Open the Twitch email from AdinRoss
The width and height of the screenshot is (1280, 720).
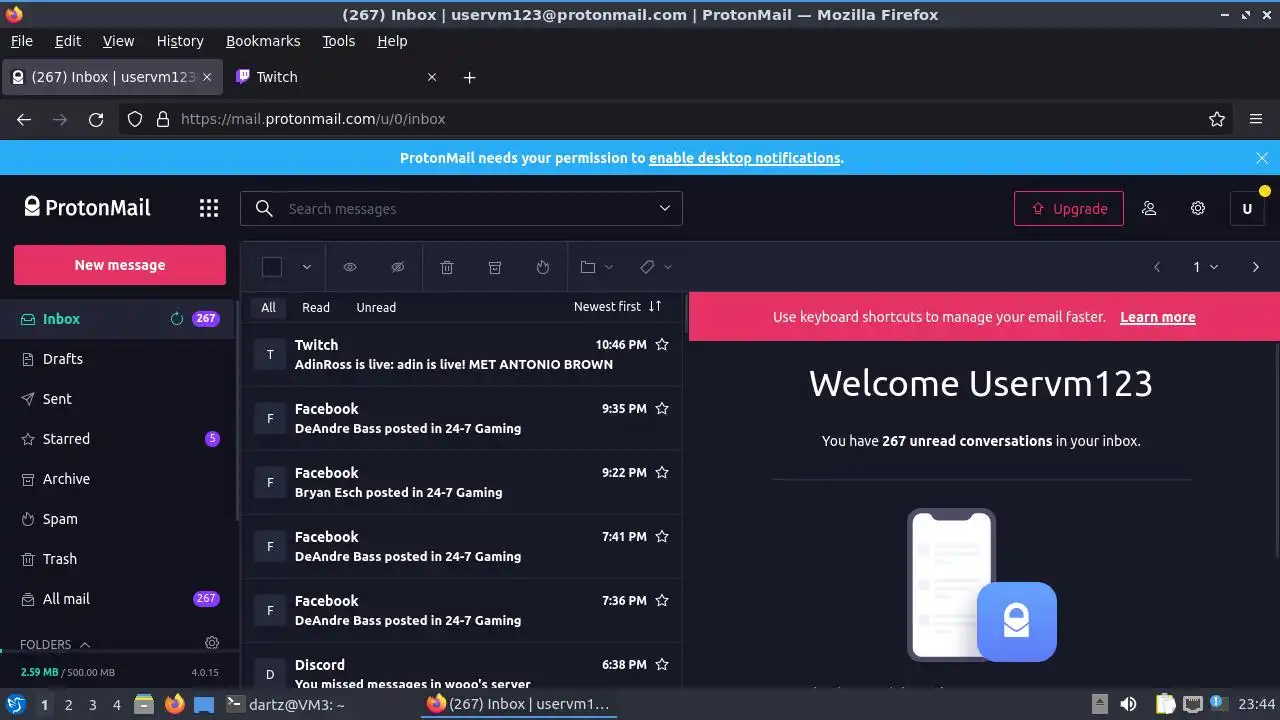(462, 354)
